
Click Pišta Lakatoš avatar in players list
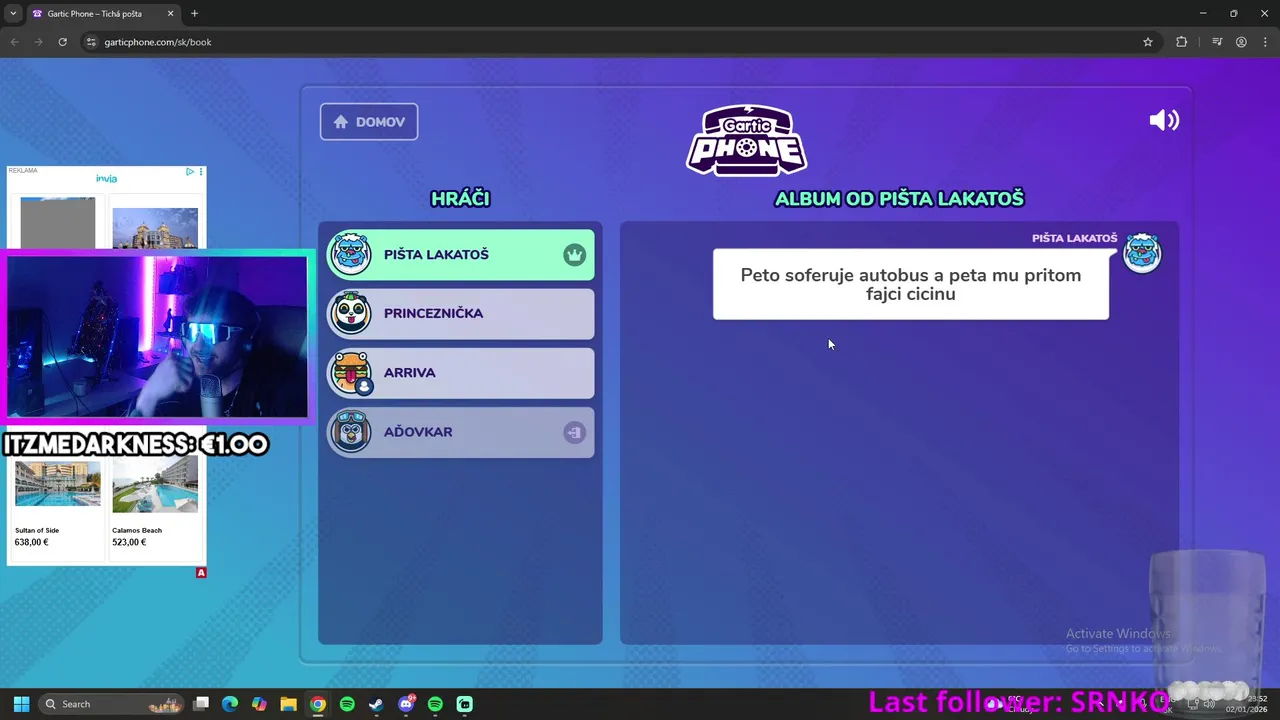click(x=351, y=254)
